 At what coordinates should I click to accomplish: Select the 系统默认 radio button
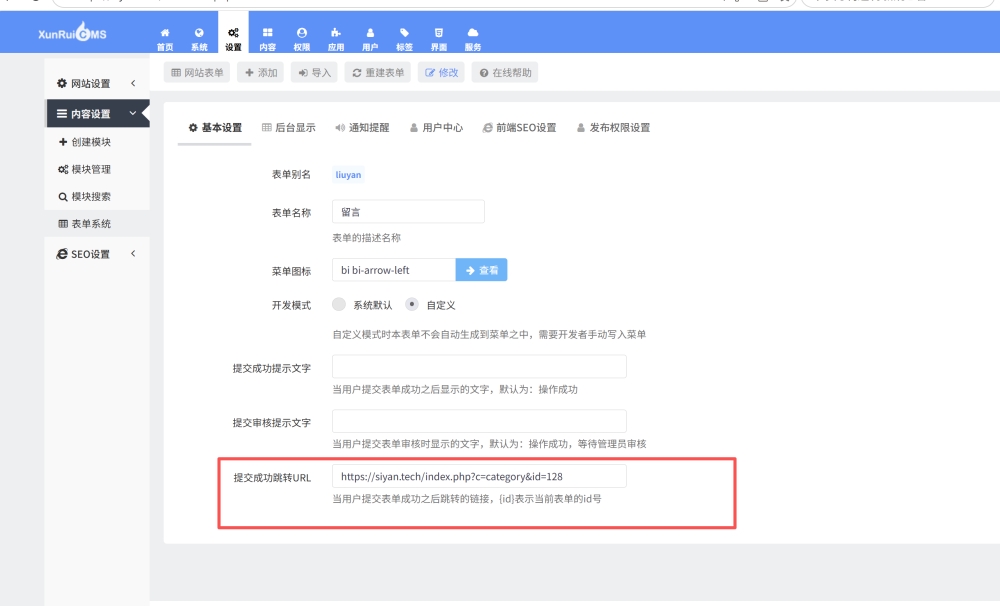(339, 304)
